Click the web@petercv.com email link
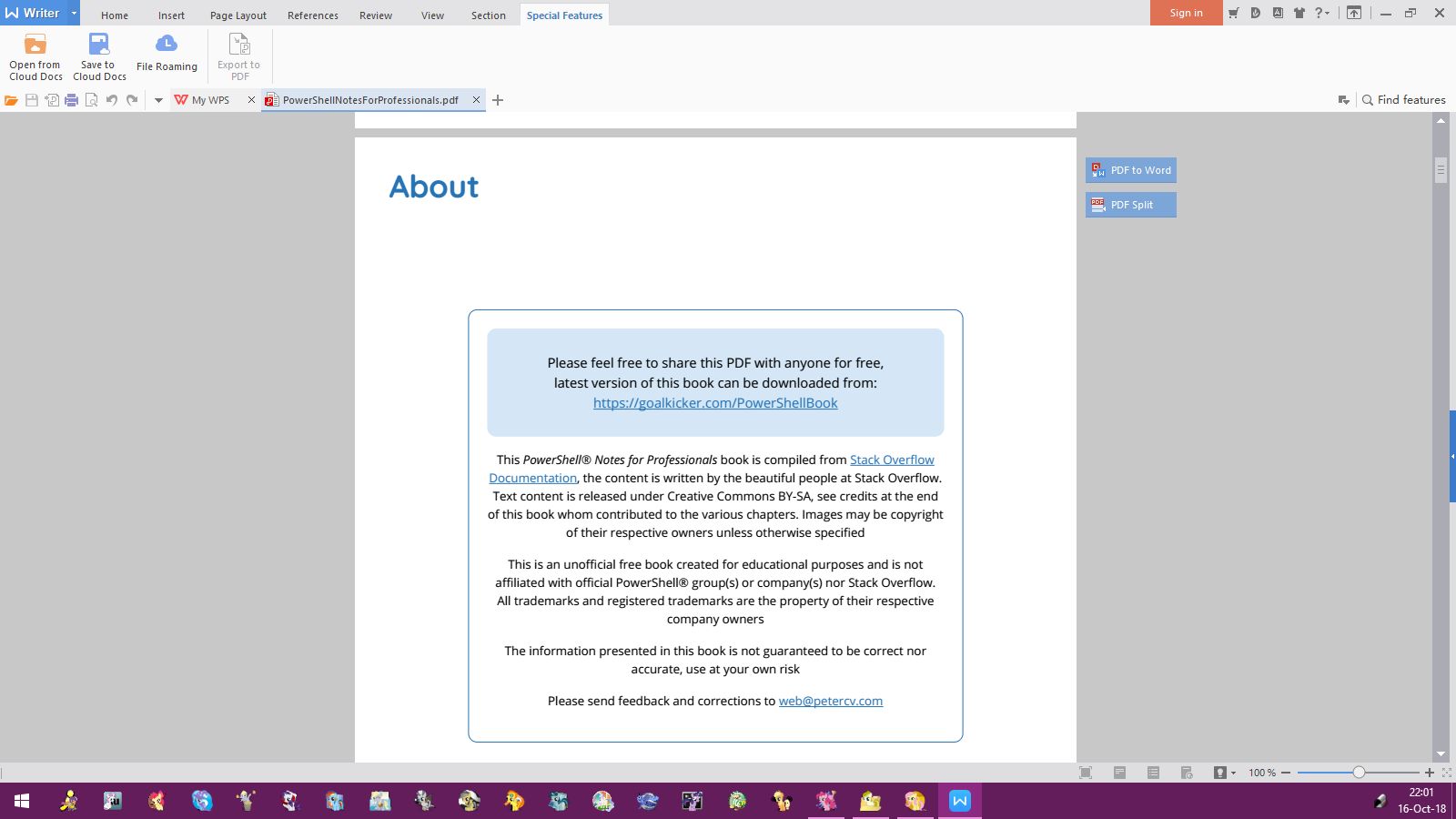 pyautogui.click(x=831, y=701)
